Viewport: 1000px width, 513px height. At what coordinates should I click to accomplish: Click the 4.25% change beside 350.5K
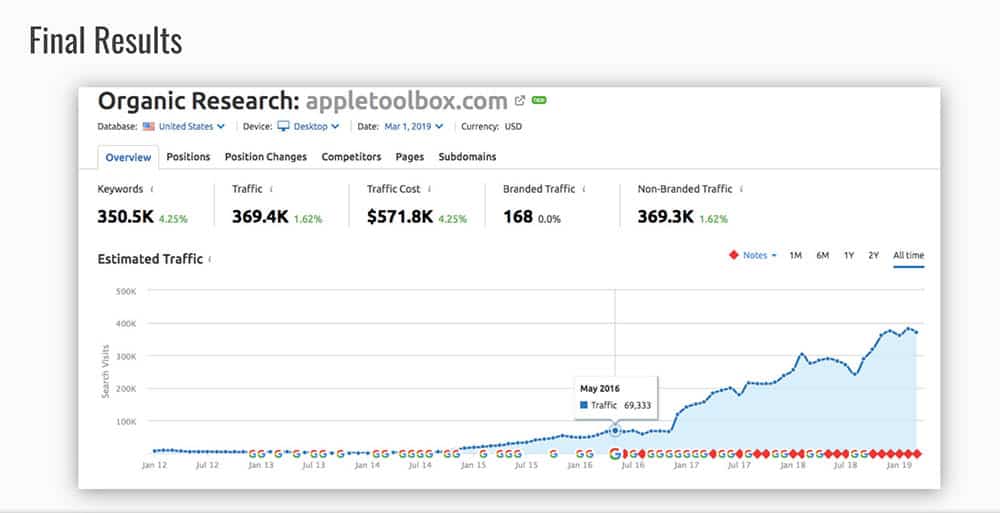click(x=173, y=219)
